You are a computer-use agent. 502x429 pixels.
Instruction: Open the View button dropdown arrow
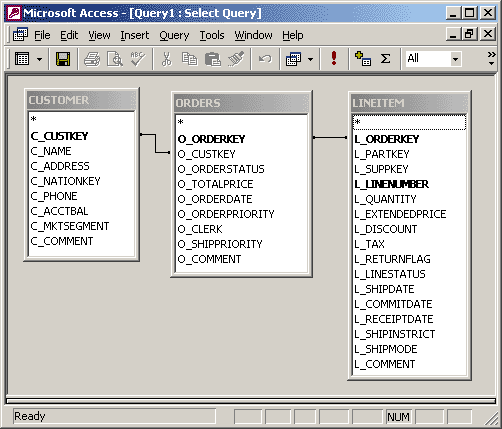point(39,60)
